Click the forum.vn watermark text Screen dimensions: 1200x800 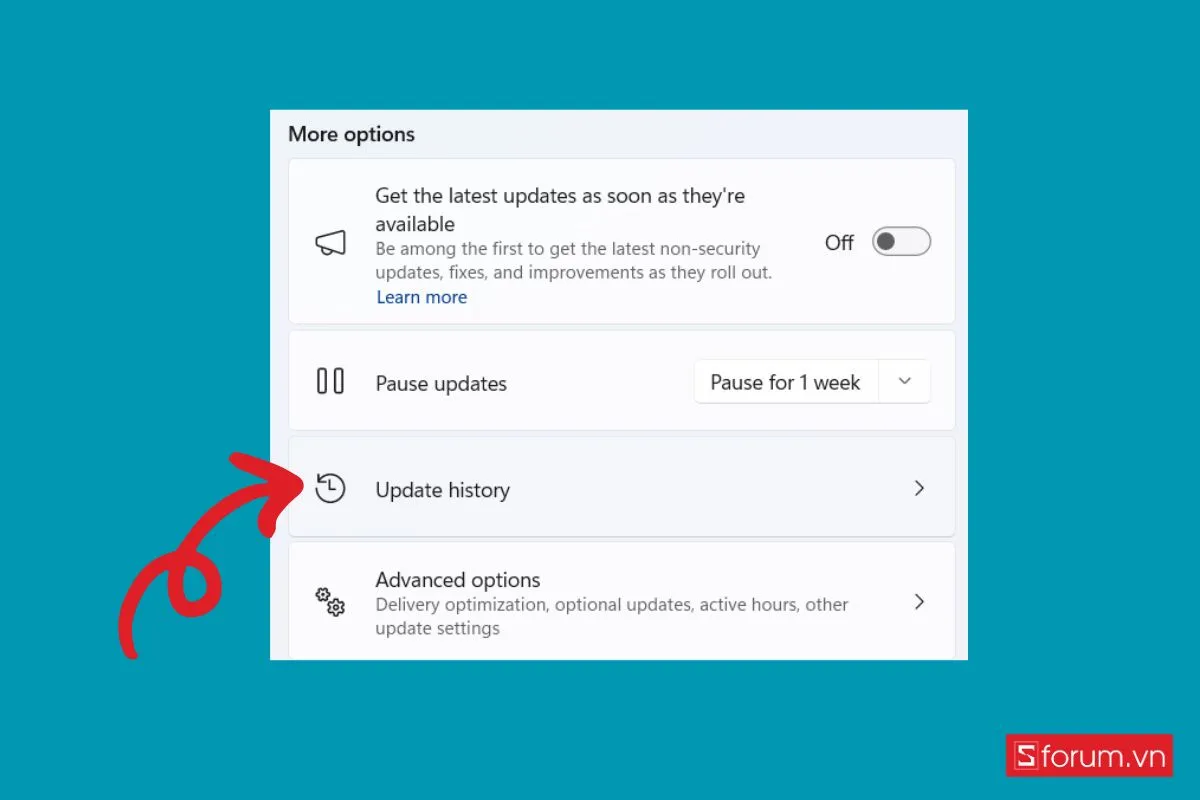coord(1103,757)
